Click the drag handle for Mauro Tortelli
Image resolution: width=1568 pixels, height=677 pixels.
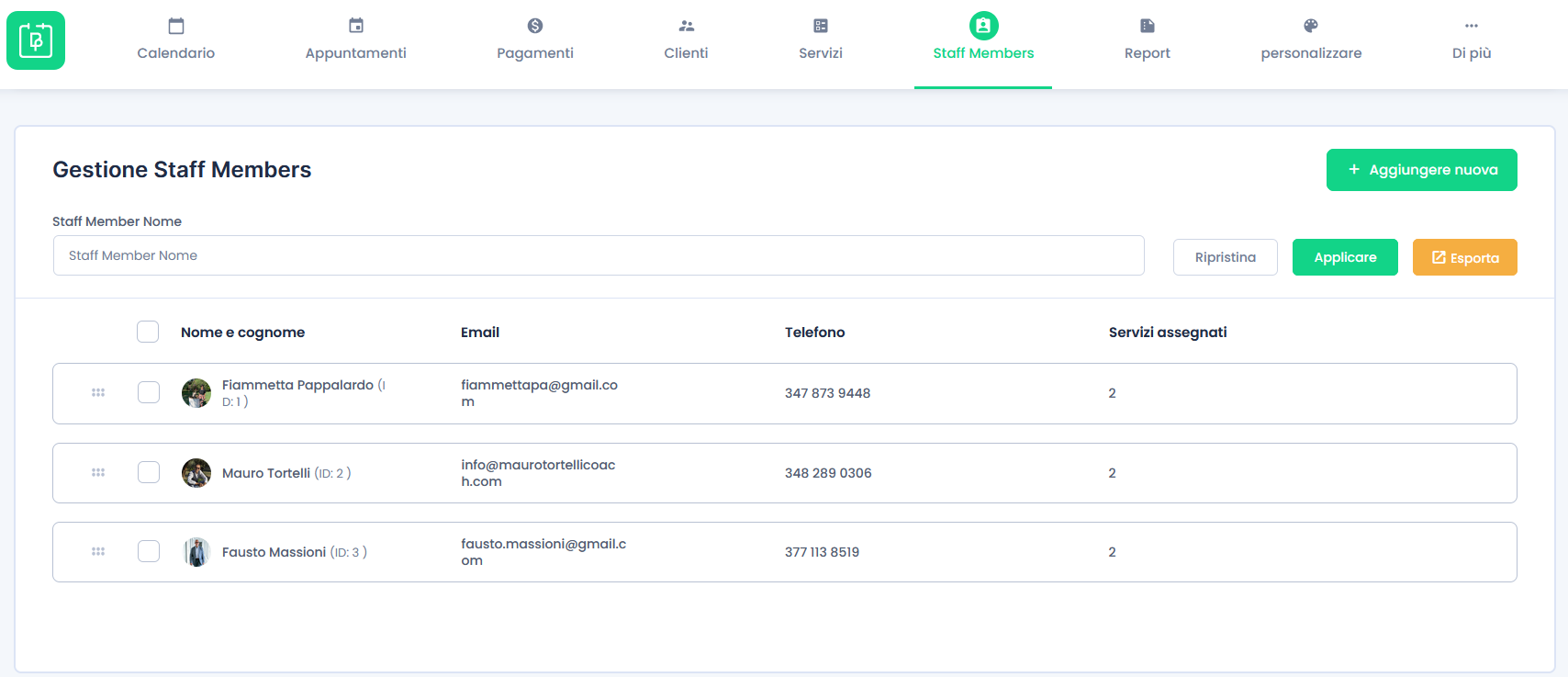click(x=98, y=472)
